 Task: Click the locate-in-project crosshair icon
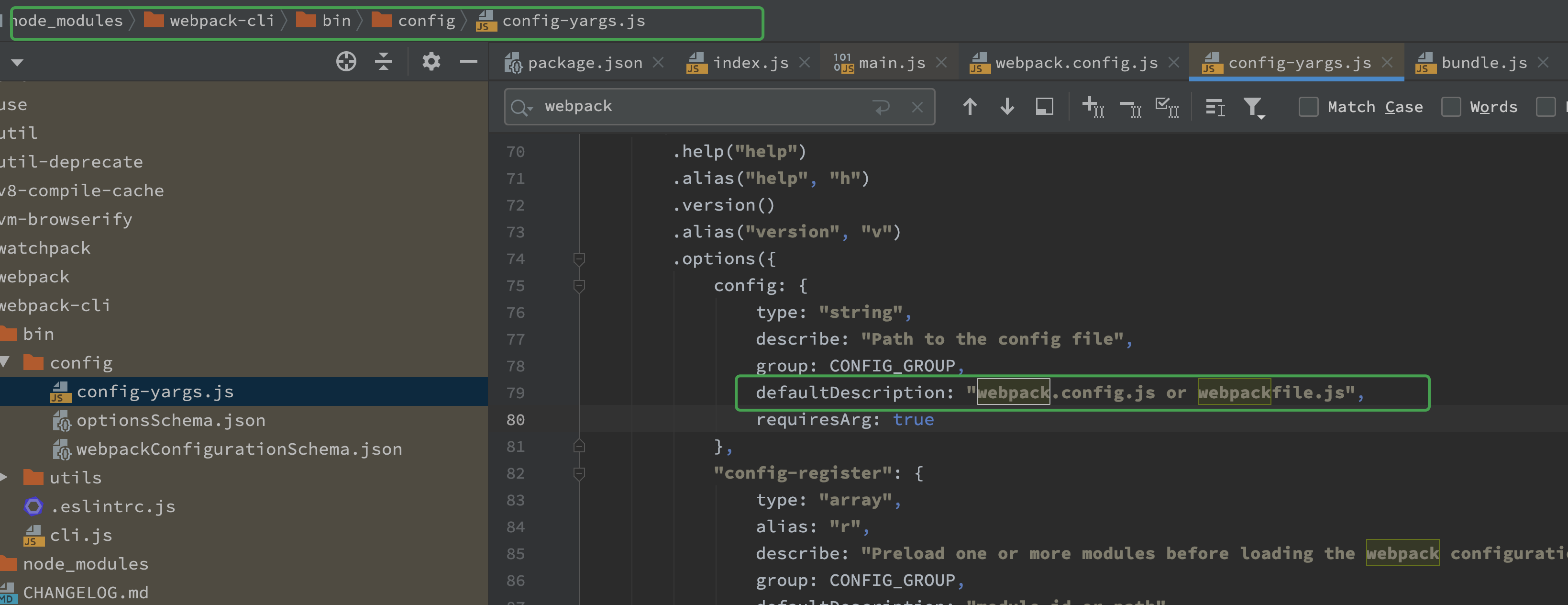pyautogui.click(x=346, y=62)
